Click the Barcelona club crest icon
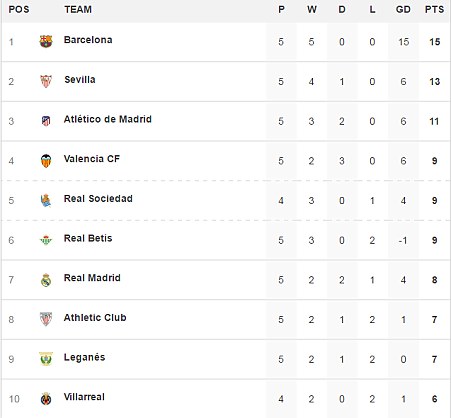 point(46,42)
